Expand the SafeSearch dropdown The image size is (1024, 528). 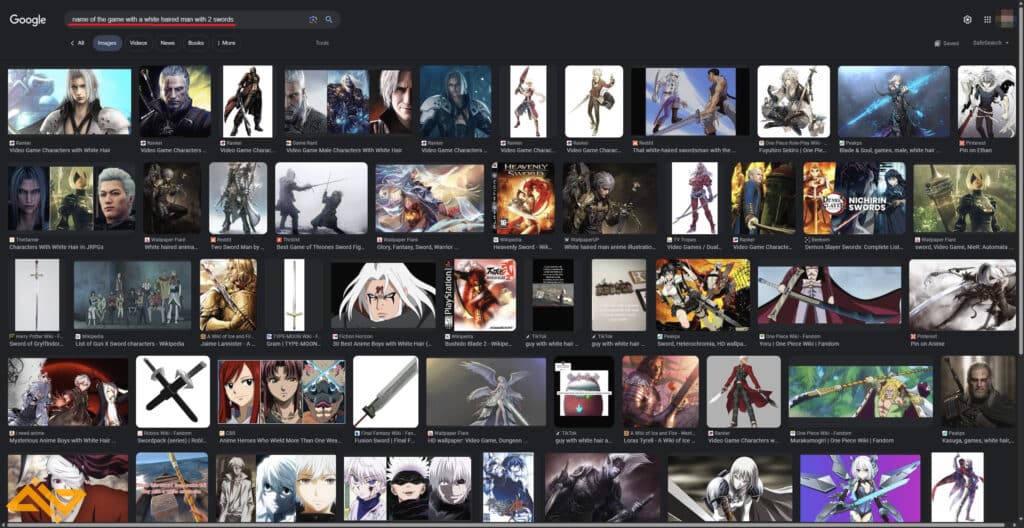point(990,43)
